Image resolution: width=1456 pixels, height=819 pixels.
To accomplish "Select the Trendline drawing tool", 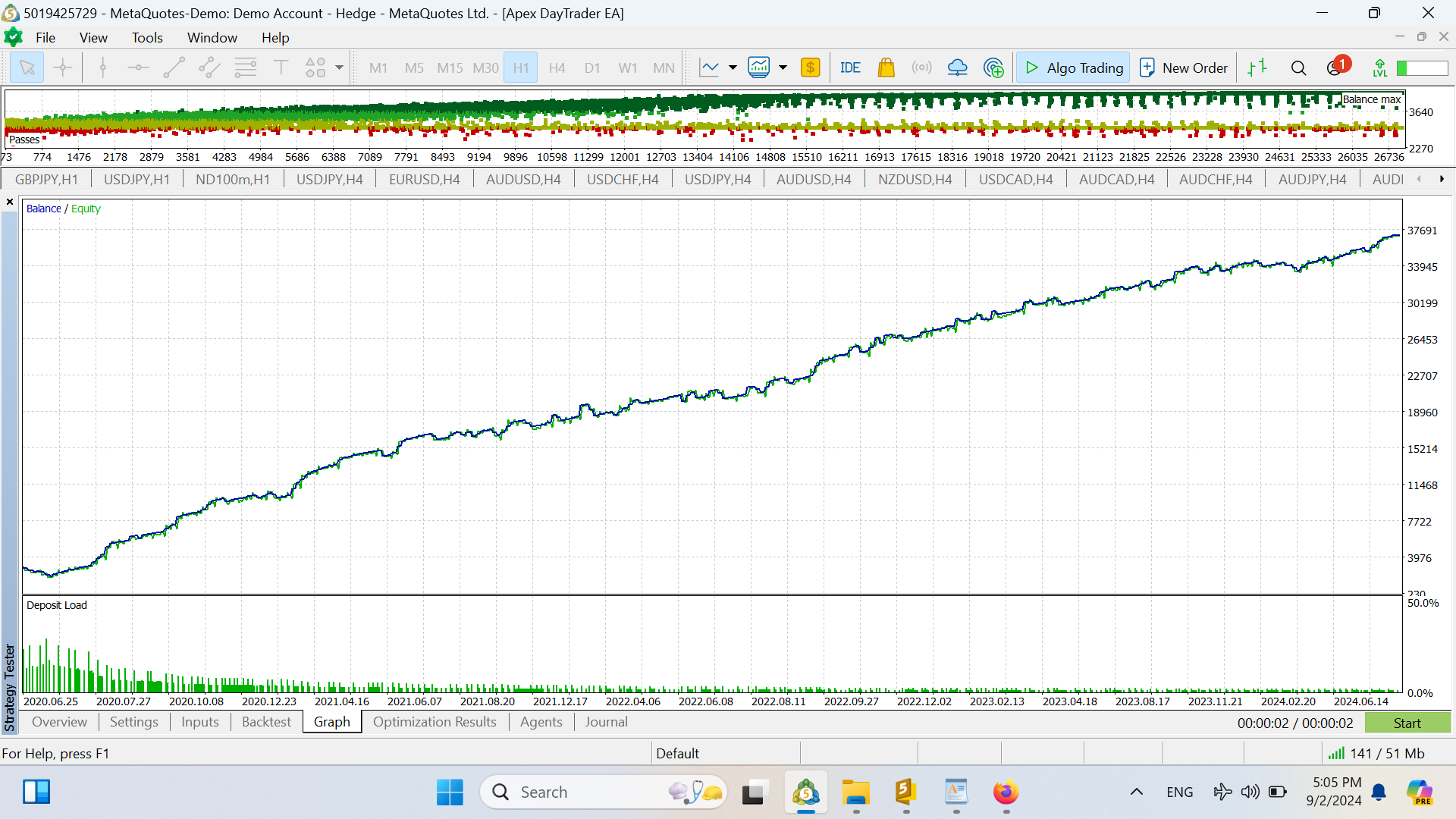I will click(x=174, y=67).
